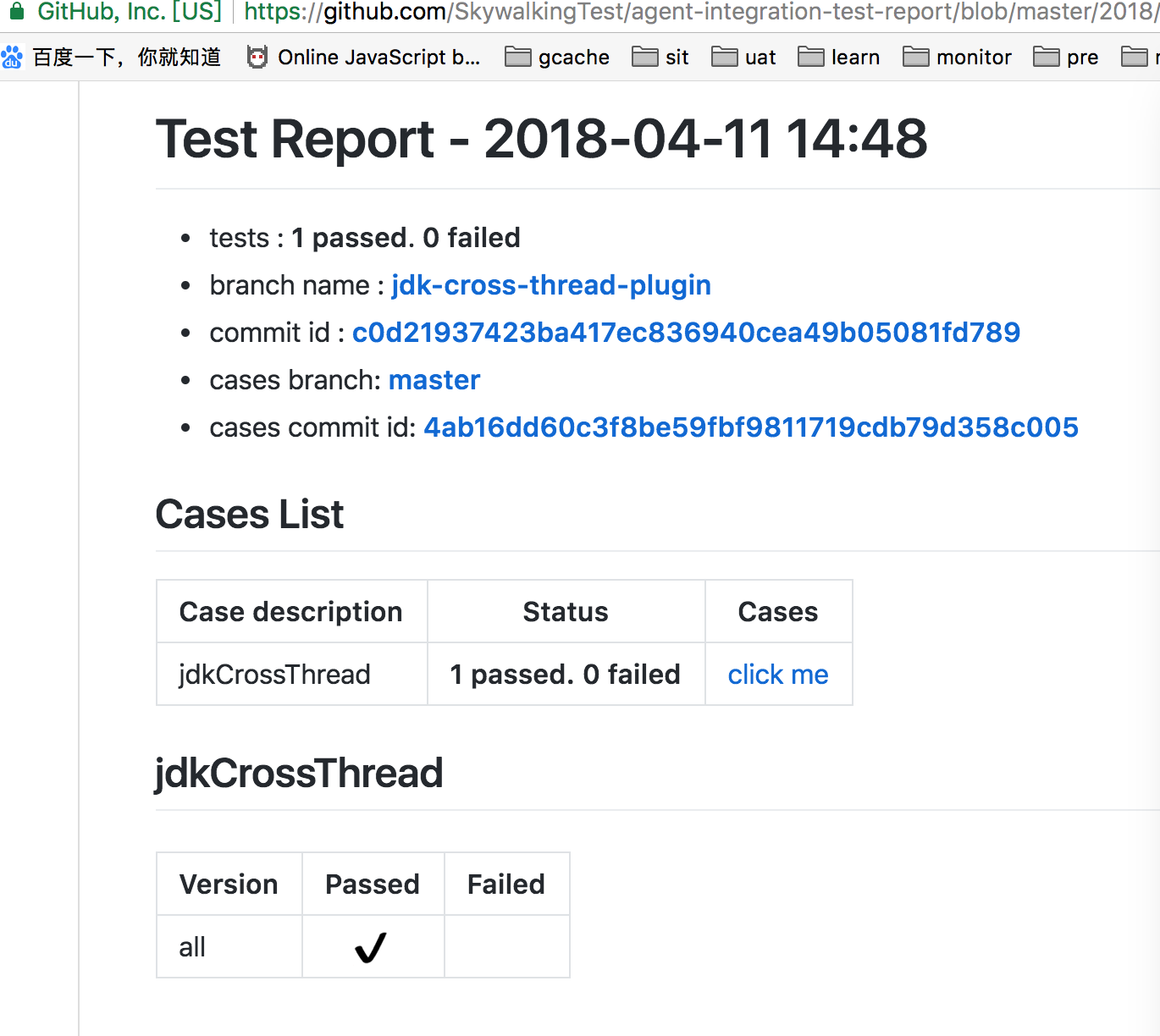1160x1036 pixels.
Task: Follow the cases branch master link
Action: 434,380
